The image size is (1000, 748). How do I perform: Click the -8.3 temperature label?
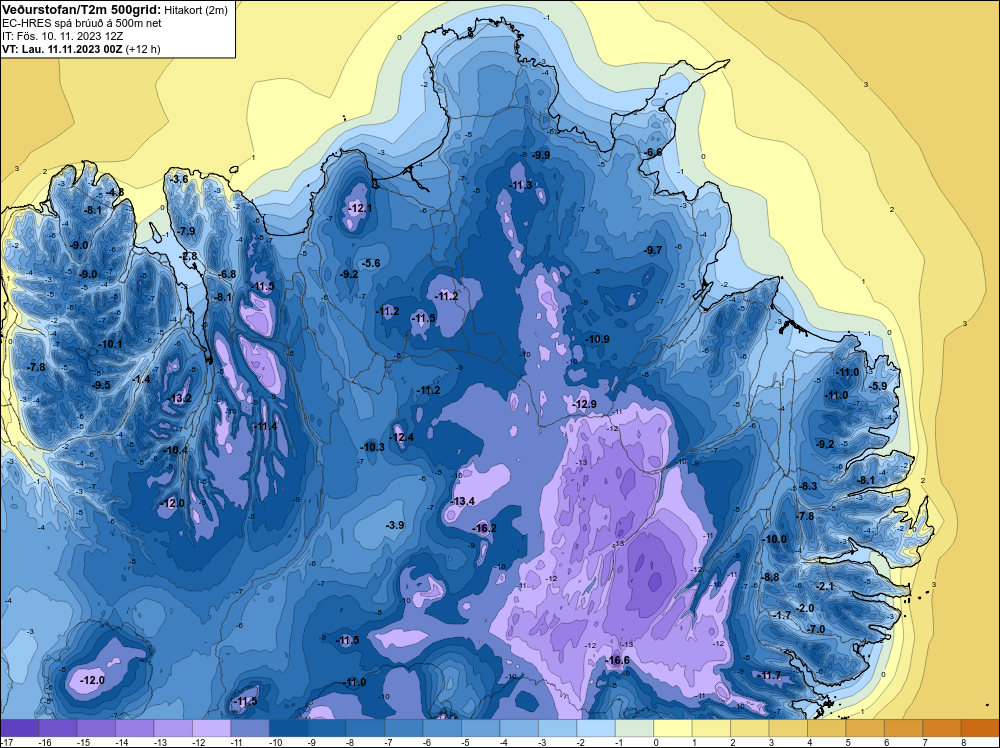click(808, 486)
